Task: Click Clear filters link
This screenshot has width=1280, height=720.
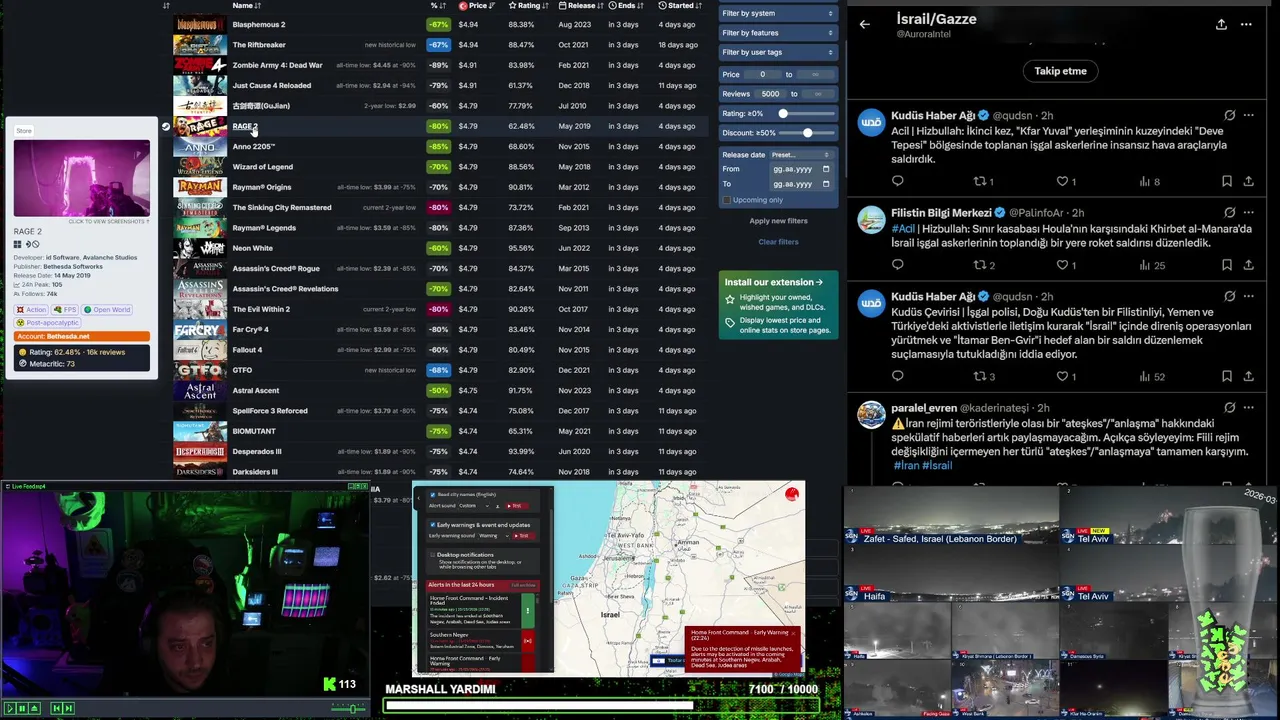Action: pyautogui.click(x=778, y=242)
